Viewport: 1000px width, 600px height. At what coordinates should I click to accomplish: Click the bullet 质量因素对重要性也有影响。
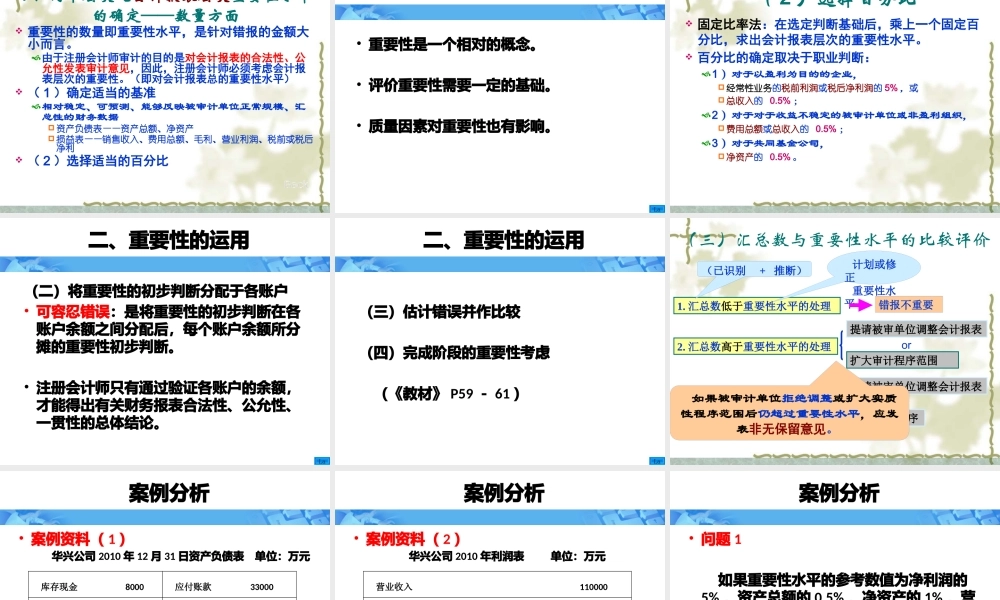[460, 126]
